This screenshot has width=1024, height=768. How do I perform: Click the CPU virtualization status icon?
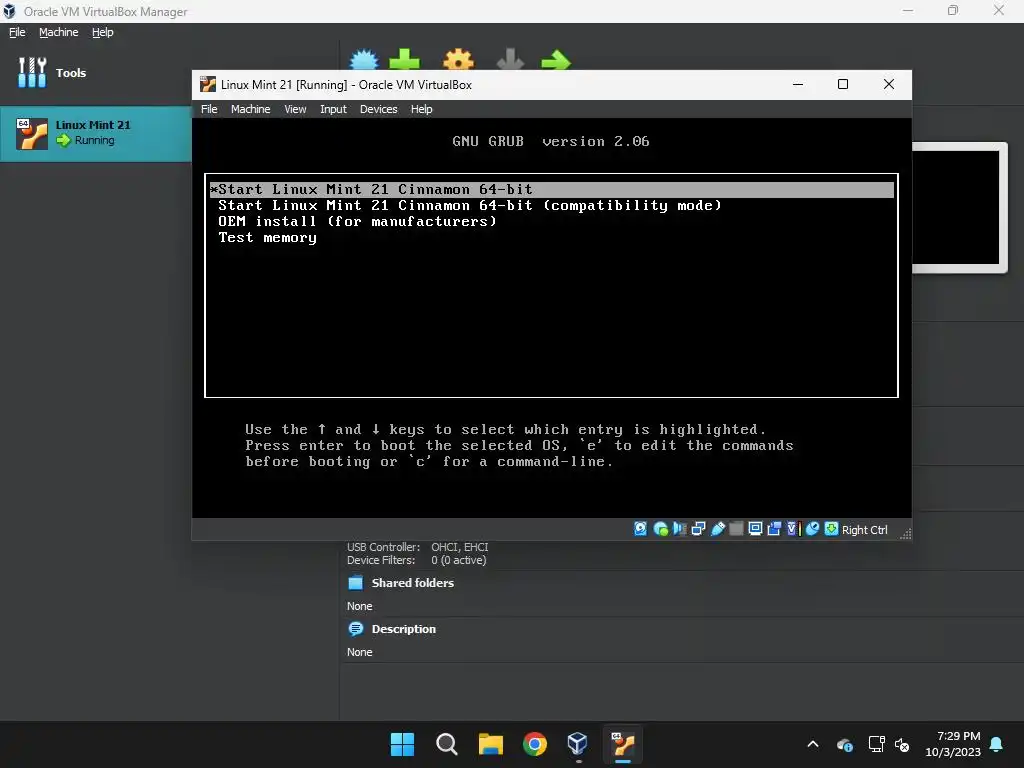coord(793,529)
